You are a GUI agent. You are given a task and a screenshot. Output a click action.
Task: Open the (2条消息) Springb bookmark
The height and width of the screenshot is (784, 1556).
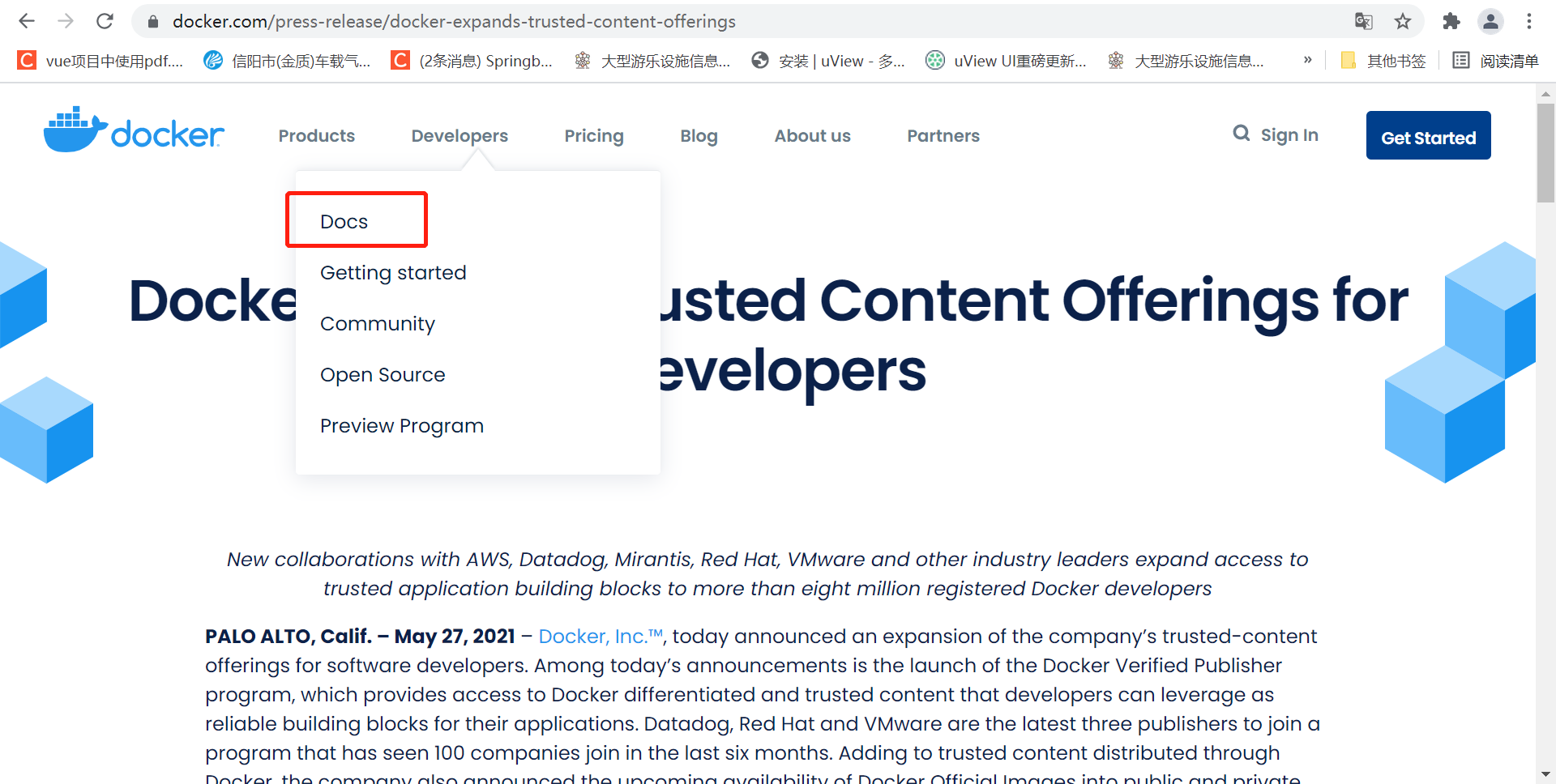coord(472,61)
